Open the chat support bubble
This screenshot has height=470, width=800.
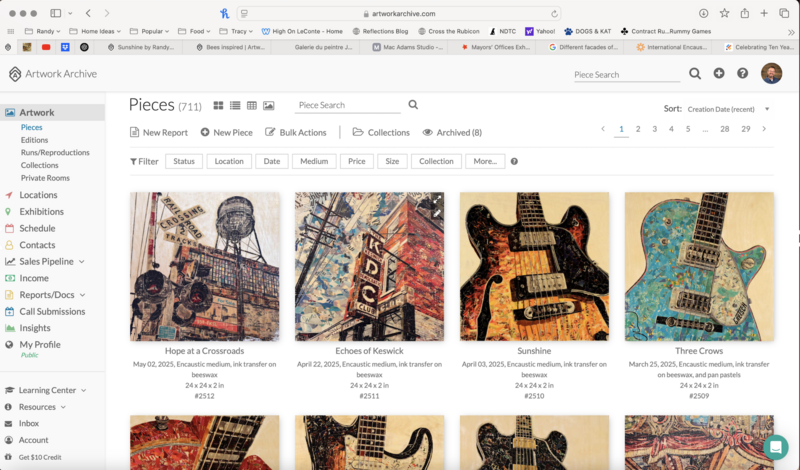pos(776,446)
